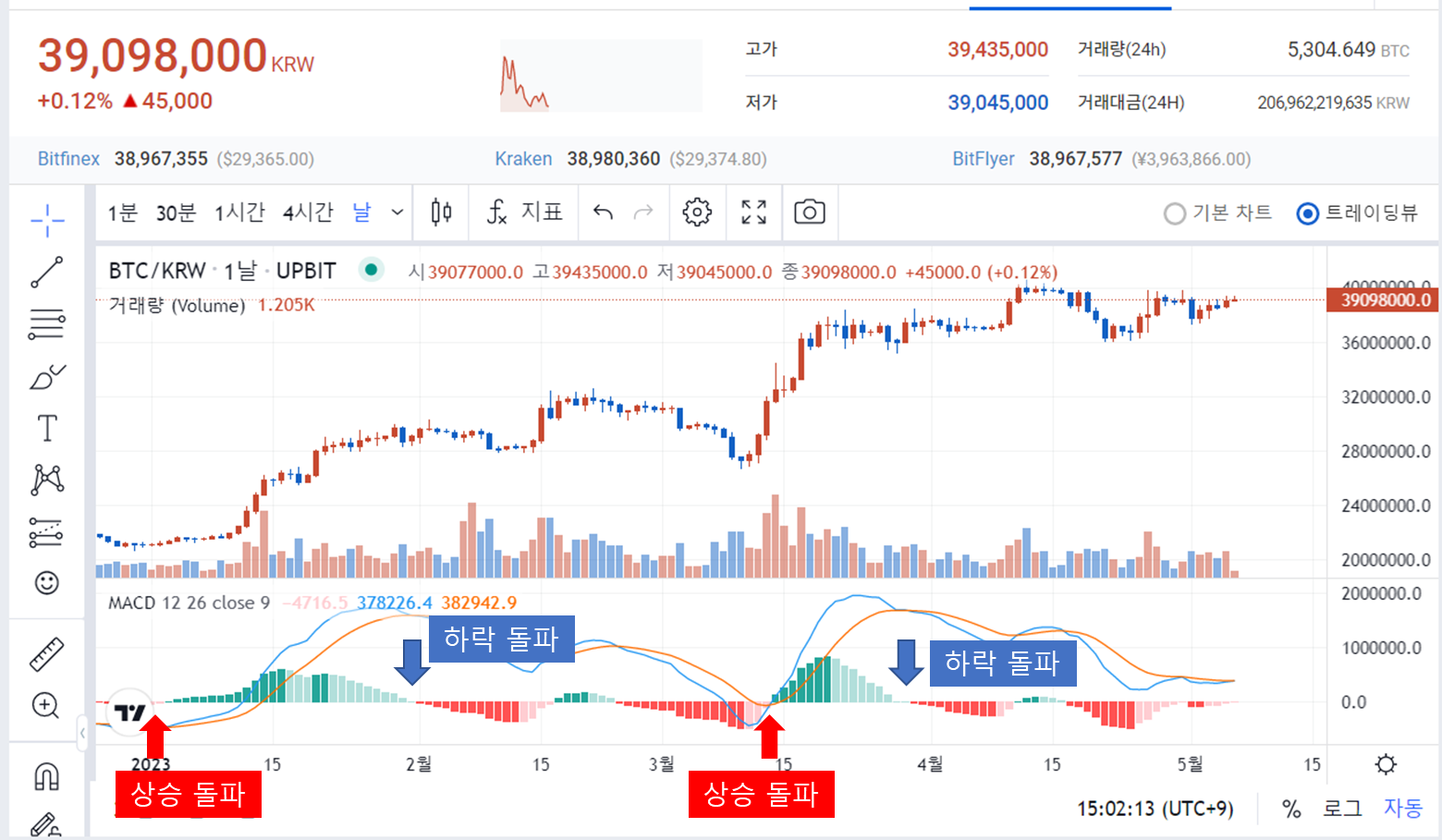Click the TradingView logo on chart
Image resolution: width=1442 pixels, height=840 pixels.
[130, 712]
